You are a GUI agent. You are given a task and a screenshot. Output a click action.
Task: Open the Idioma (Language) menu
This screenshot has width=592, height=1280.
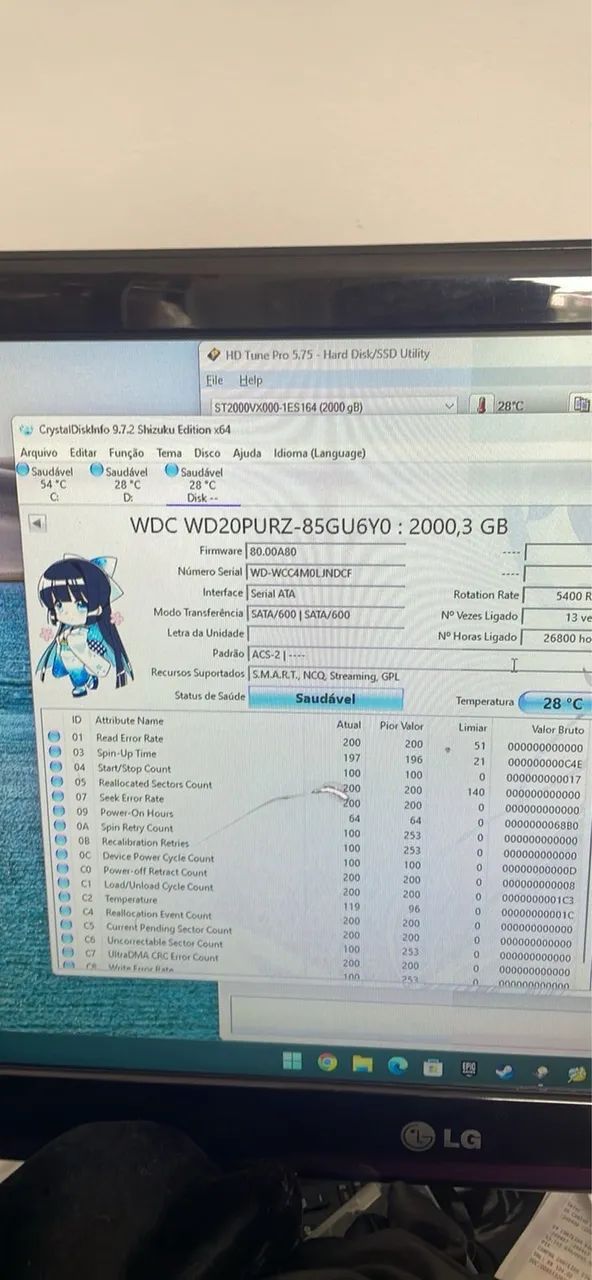(319, 453)
